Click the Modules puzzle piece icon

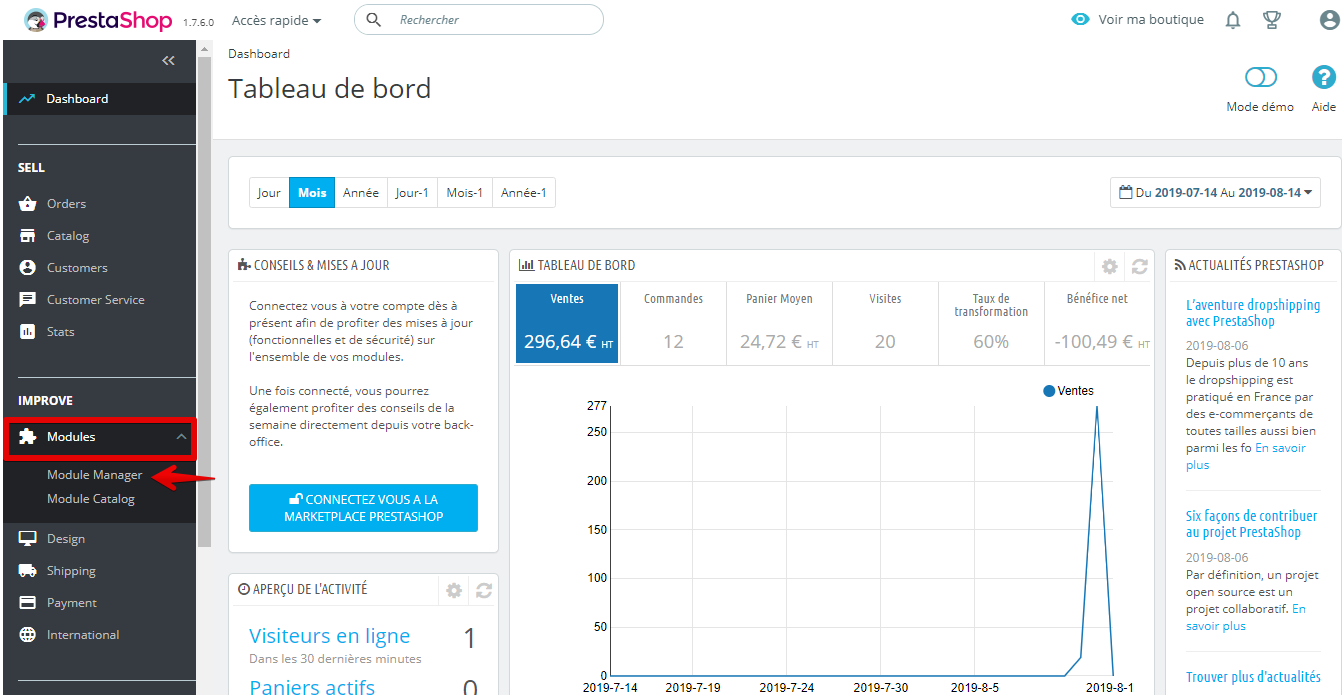28,437
